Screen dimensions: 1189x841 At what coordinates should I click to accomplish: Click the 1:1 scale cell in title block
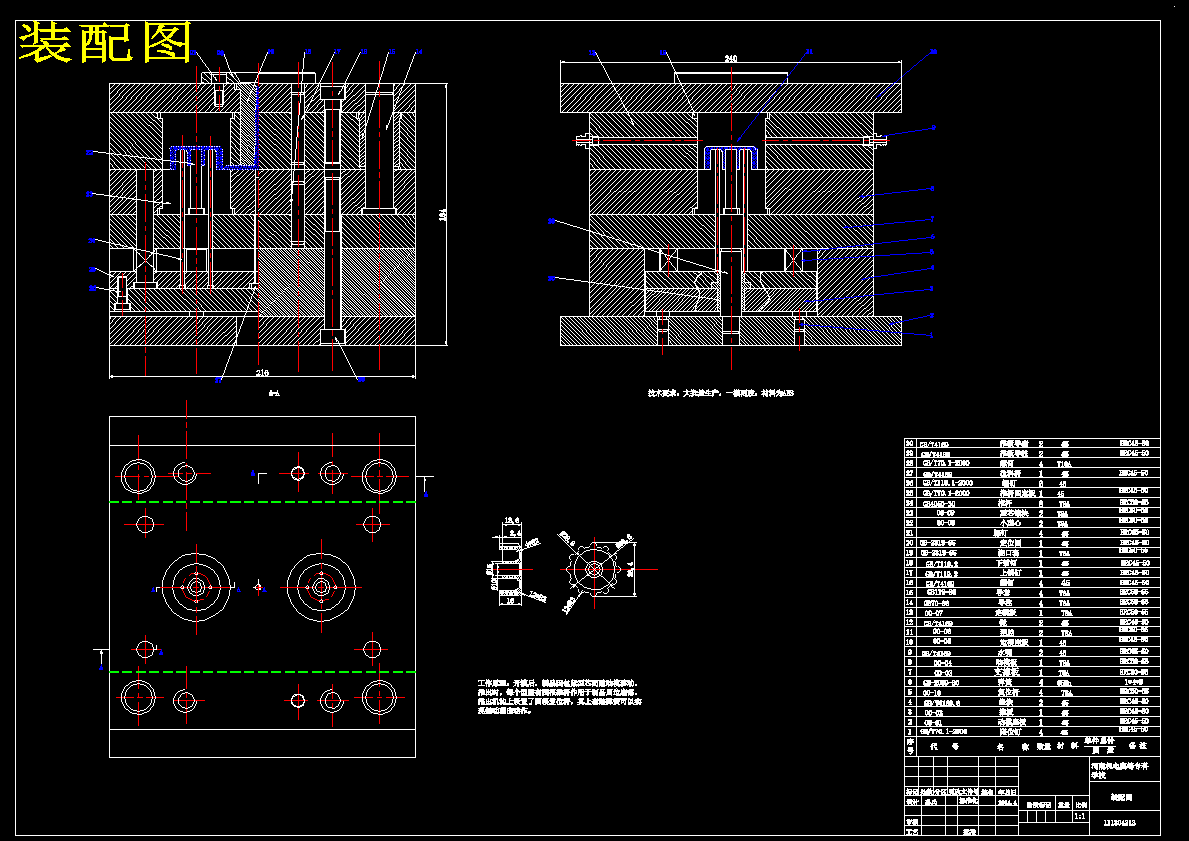1080,816
